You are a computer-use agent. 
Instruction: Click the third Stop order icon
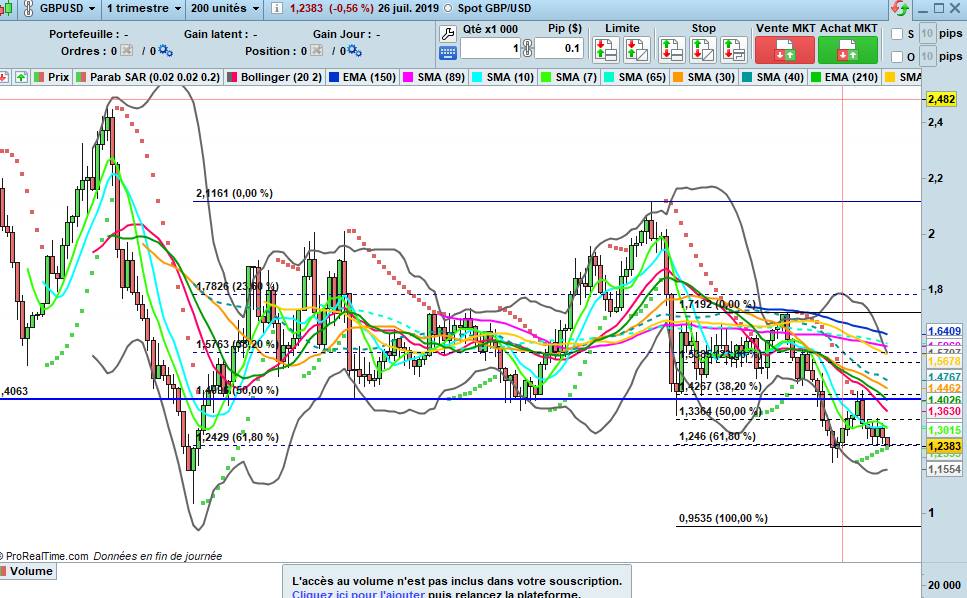(734, 50)
